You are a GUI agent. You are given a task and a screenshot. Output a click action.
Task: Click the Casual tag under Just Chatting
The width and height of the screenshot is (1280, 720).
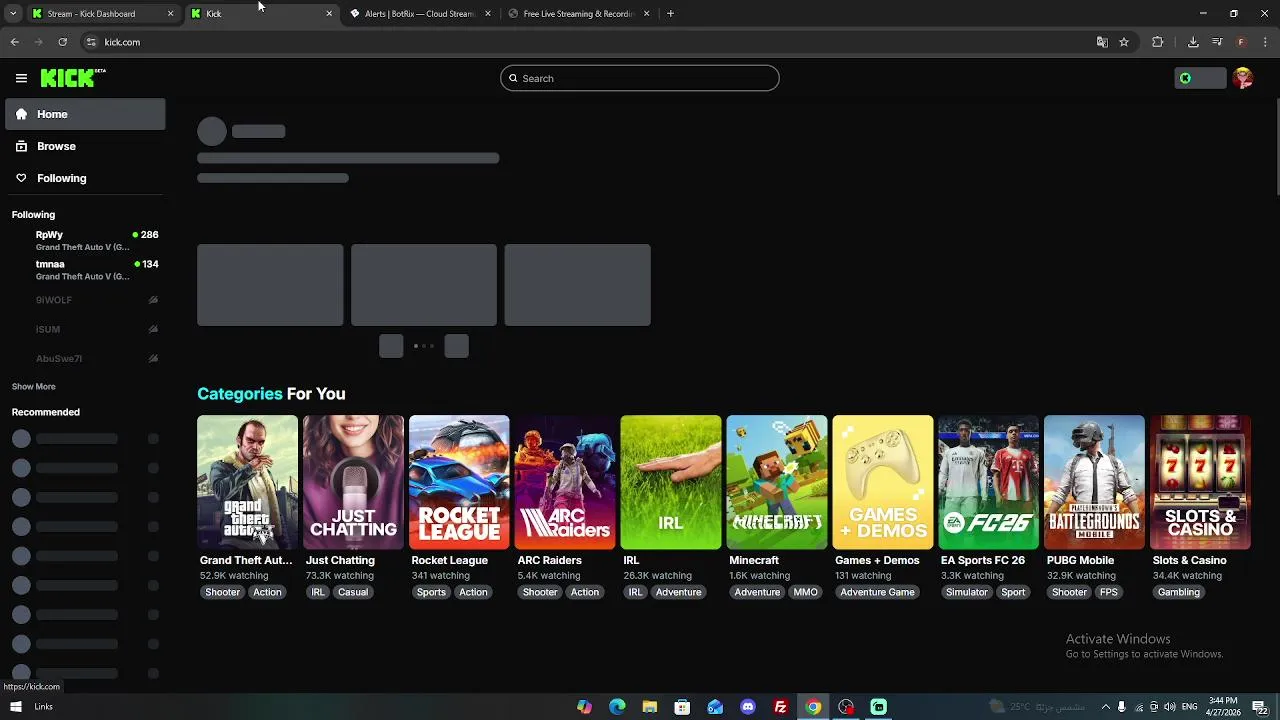coord(353,592)
